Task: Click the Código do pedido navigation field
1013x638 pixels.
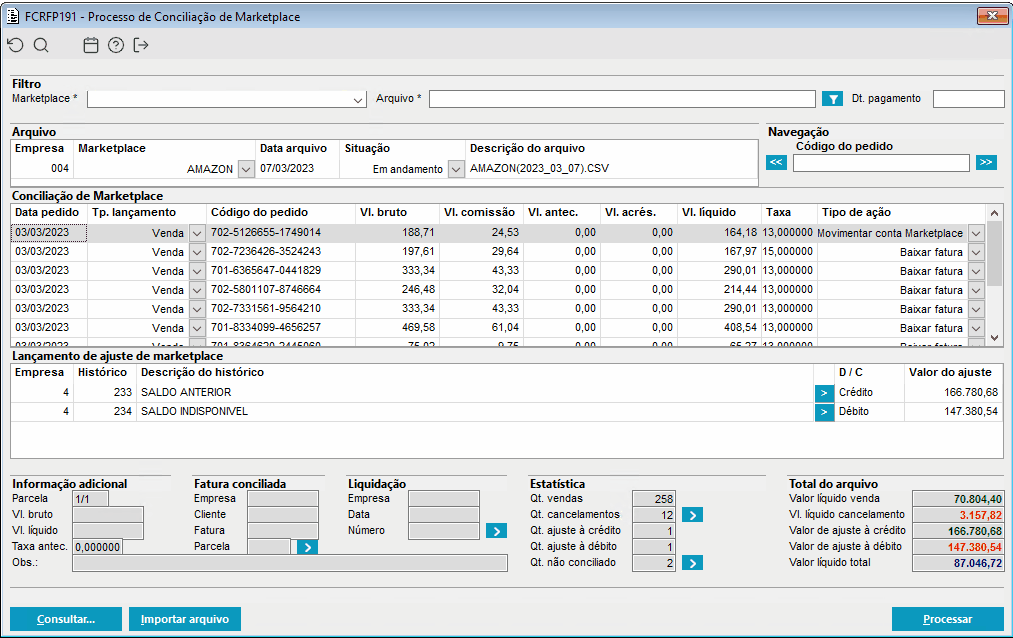Action: (x=881, y=163)
